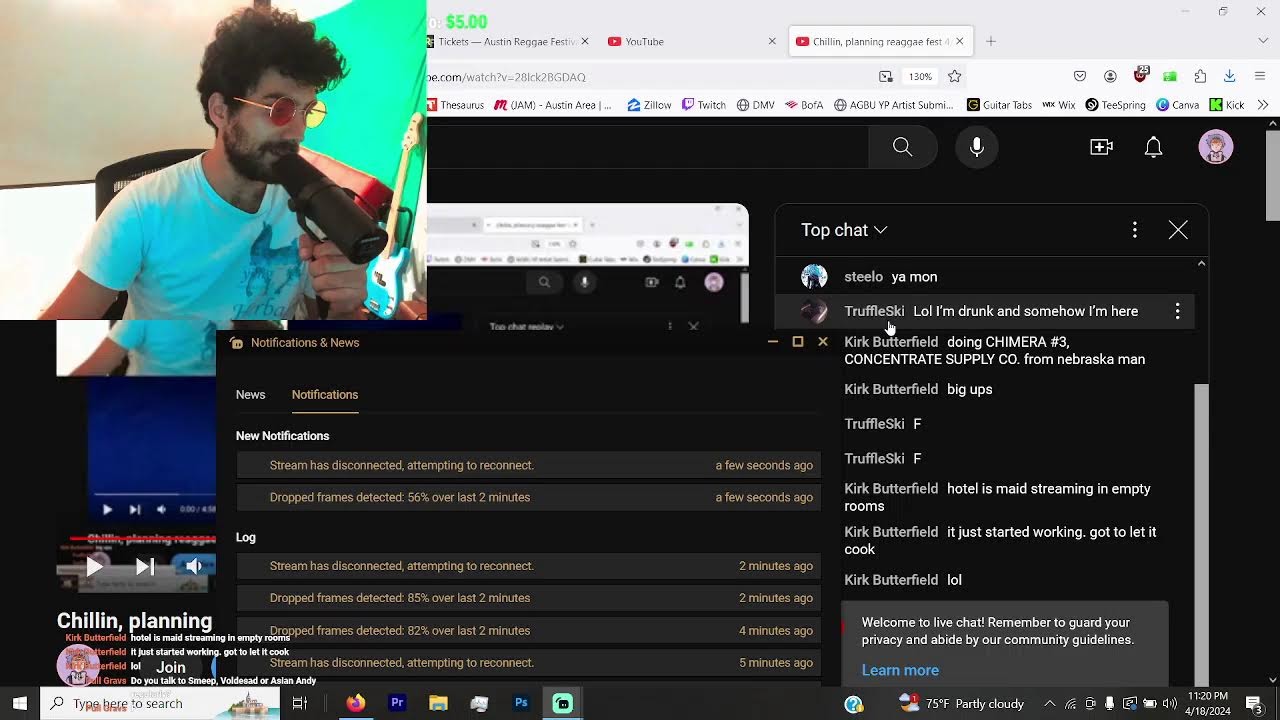
Task: Click 'Dropped frames detected: 56%' notification
Action: 528,497
